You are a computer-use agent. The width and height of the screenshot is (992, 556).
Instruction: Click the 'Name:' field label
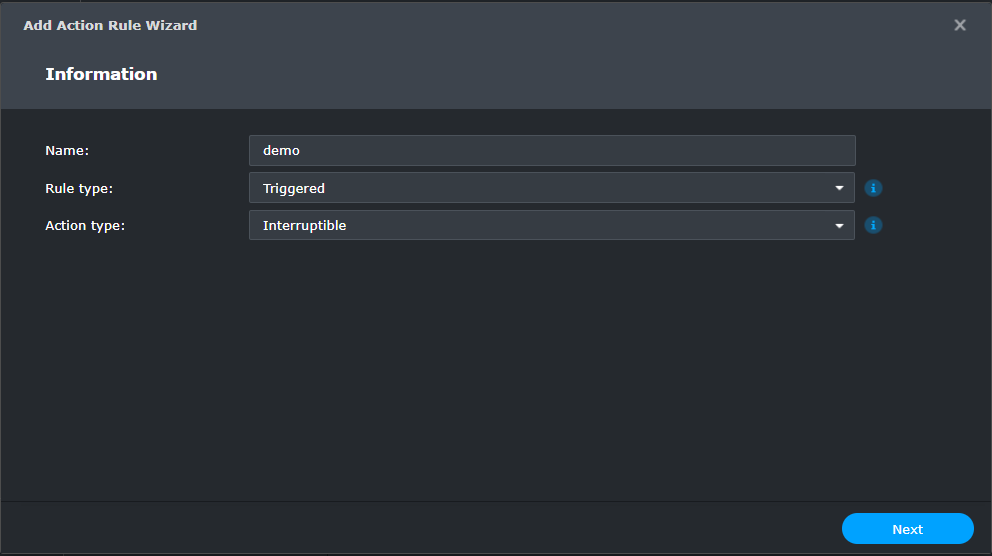(67, 151)
